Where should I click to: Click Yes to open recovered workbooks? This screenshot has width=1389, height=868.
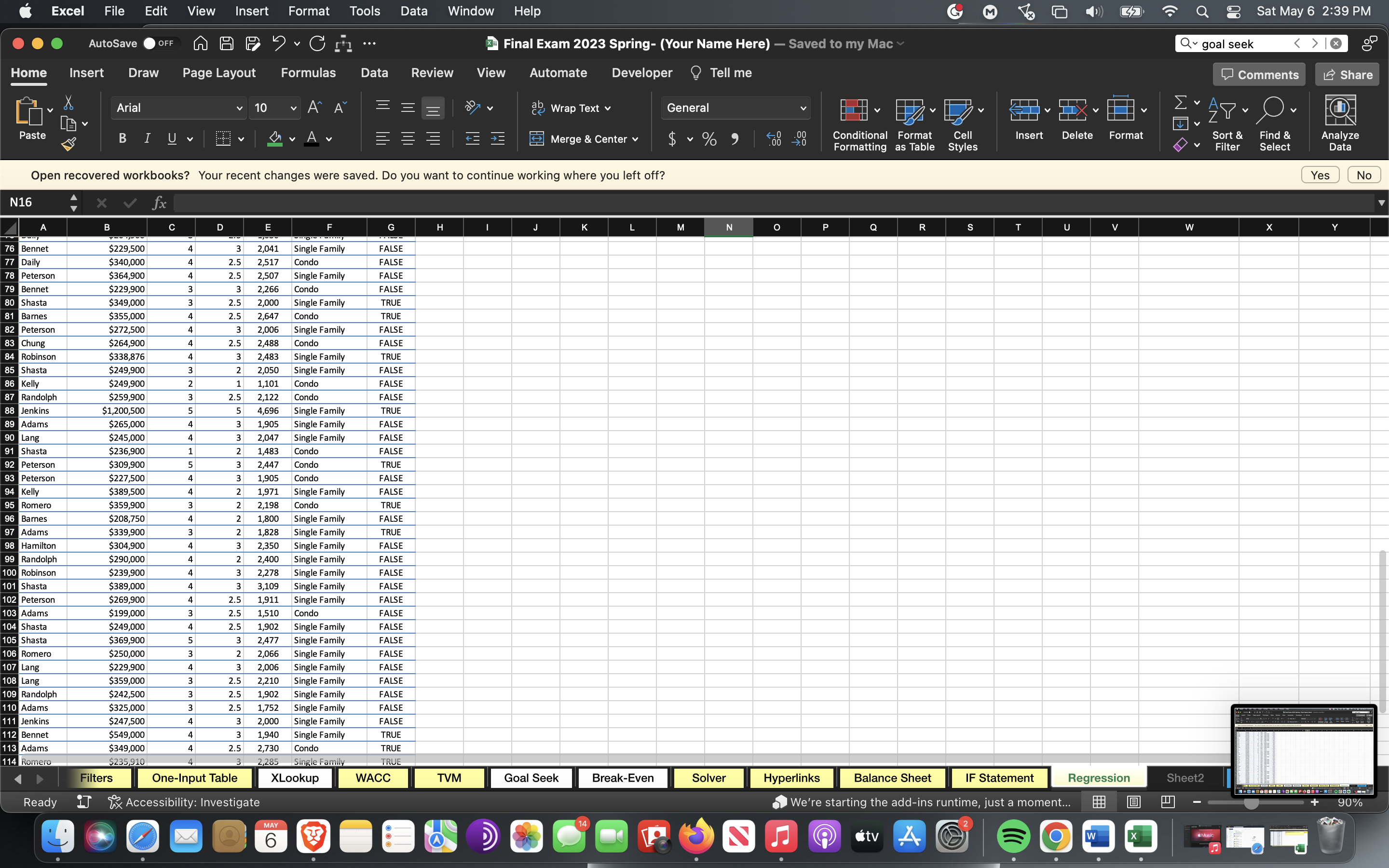pos(1320,175)
